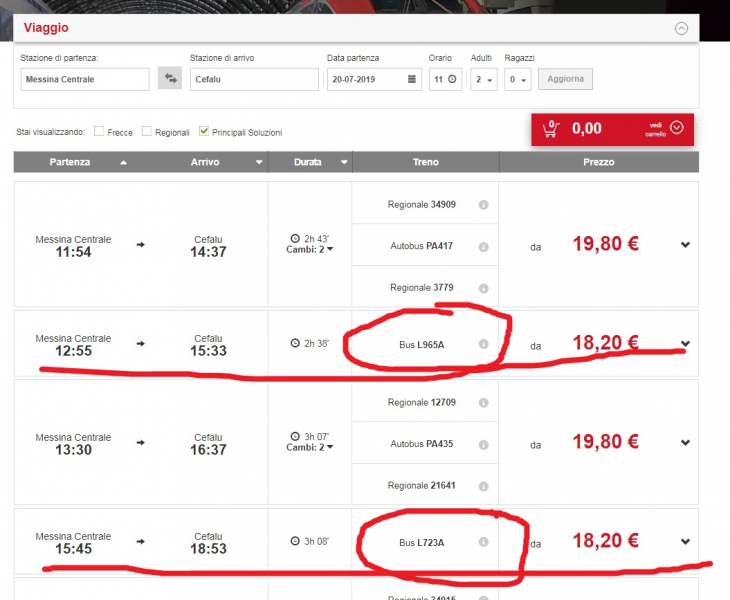Click the arrow icon in the 12:55 departure row
The height and width of the screenshot is (600, 730).
[x=141, y=344]
